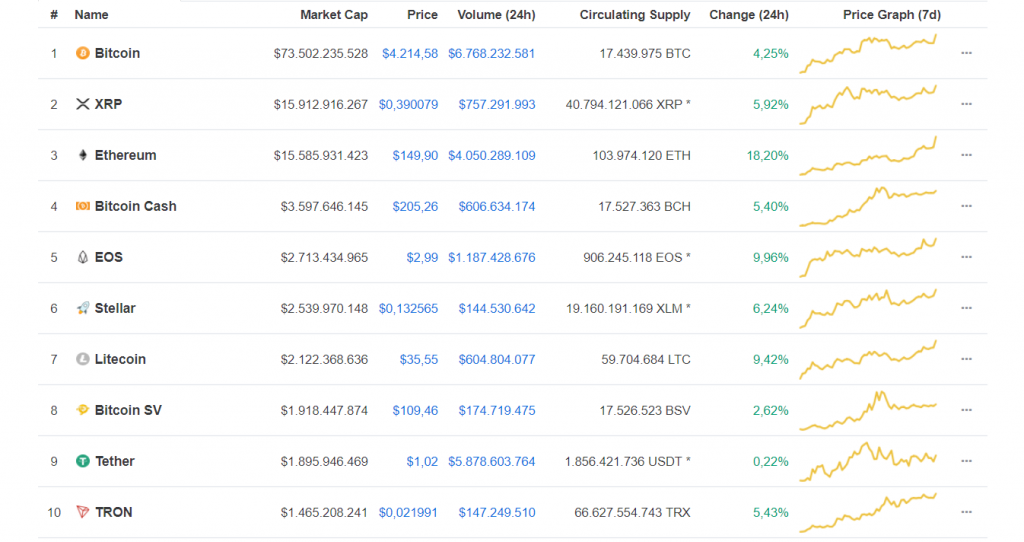The width and height of the screenshot is (1024, 542).
Task: Open the more options menu for Ethereum
Action: (x=967, y=155)
